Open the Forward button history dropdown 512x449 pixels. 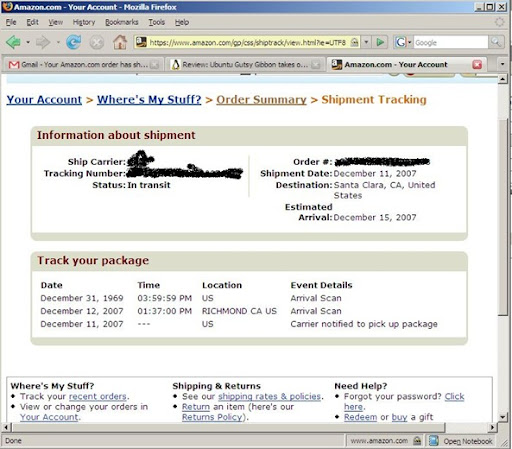pyautogui.click(x=58, y=42)
